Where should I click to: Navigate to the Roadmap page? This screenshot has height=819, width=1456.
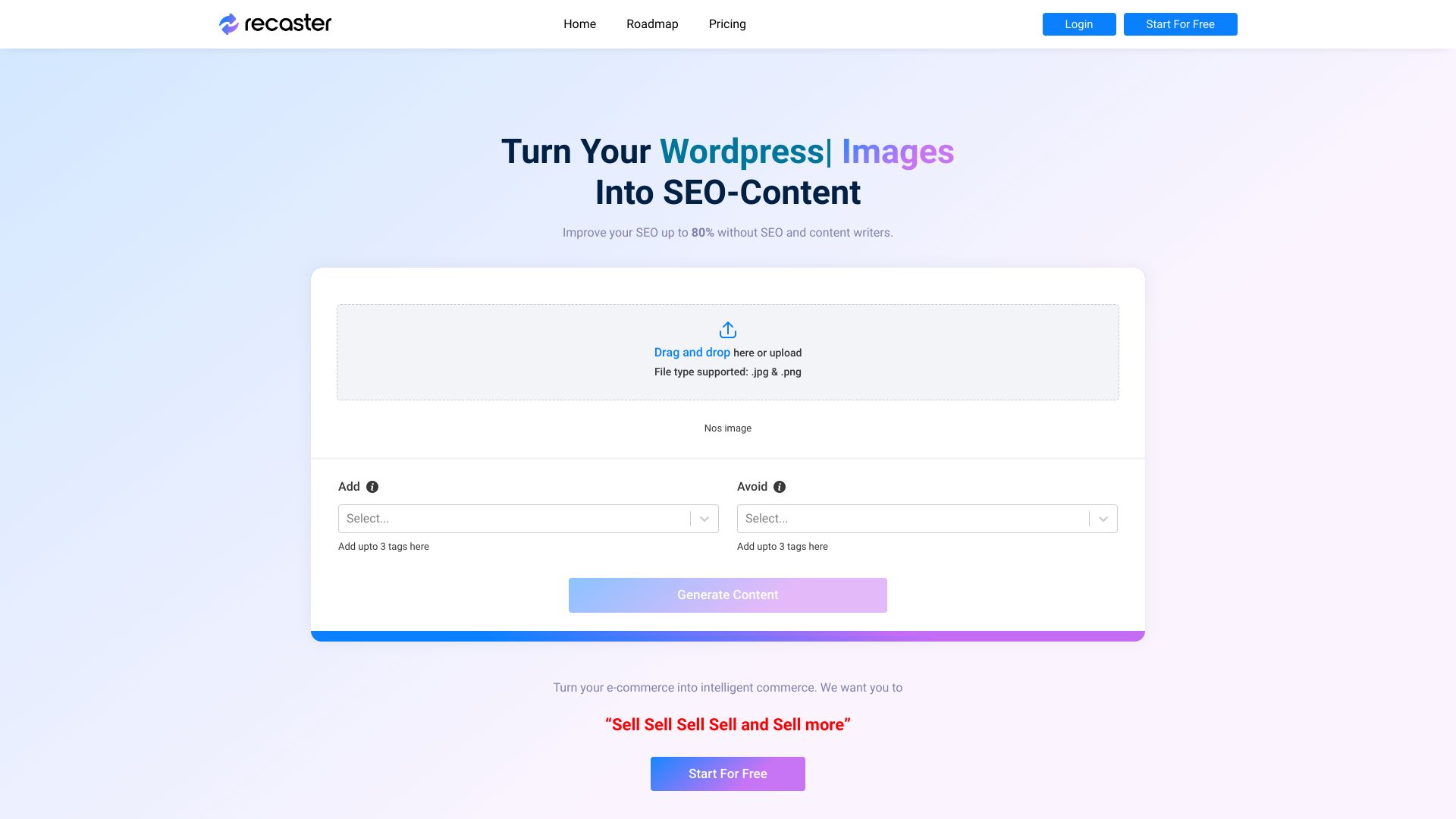tap(652, 24)
